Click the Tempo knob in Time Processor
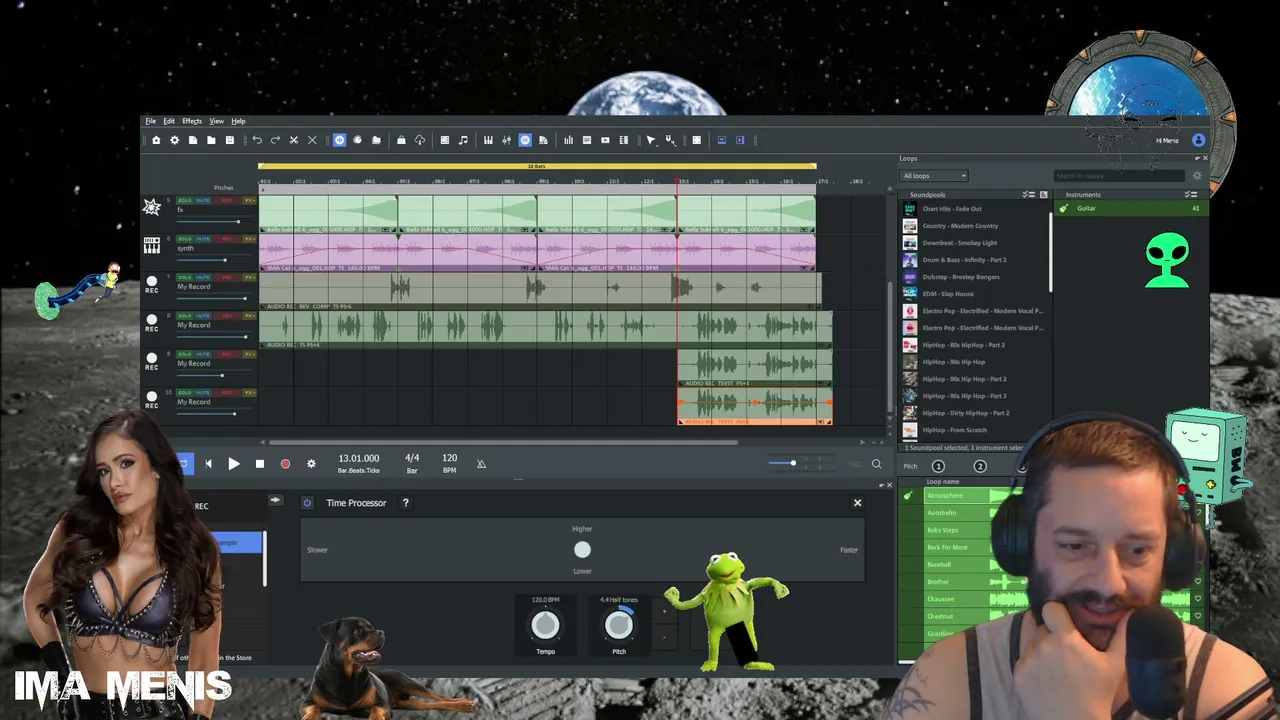 (x=545, y=625)
